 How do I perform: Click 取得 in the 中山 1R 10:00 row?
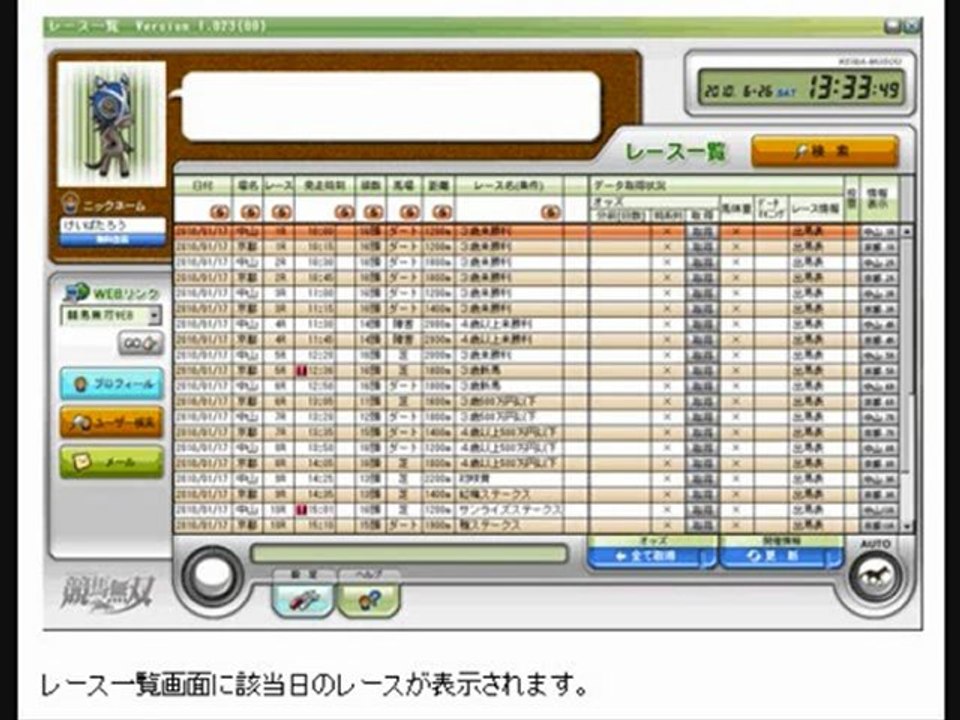[x=702, y=232]
